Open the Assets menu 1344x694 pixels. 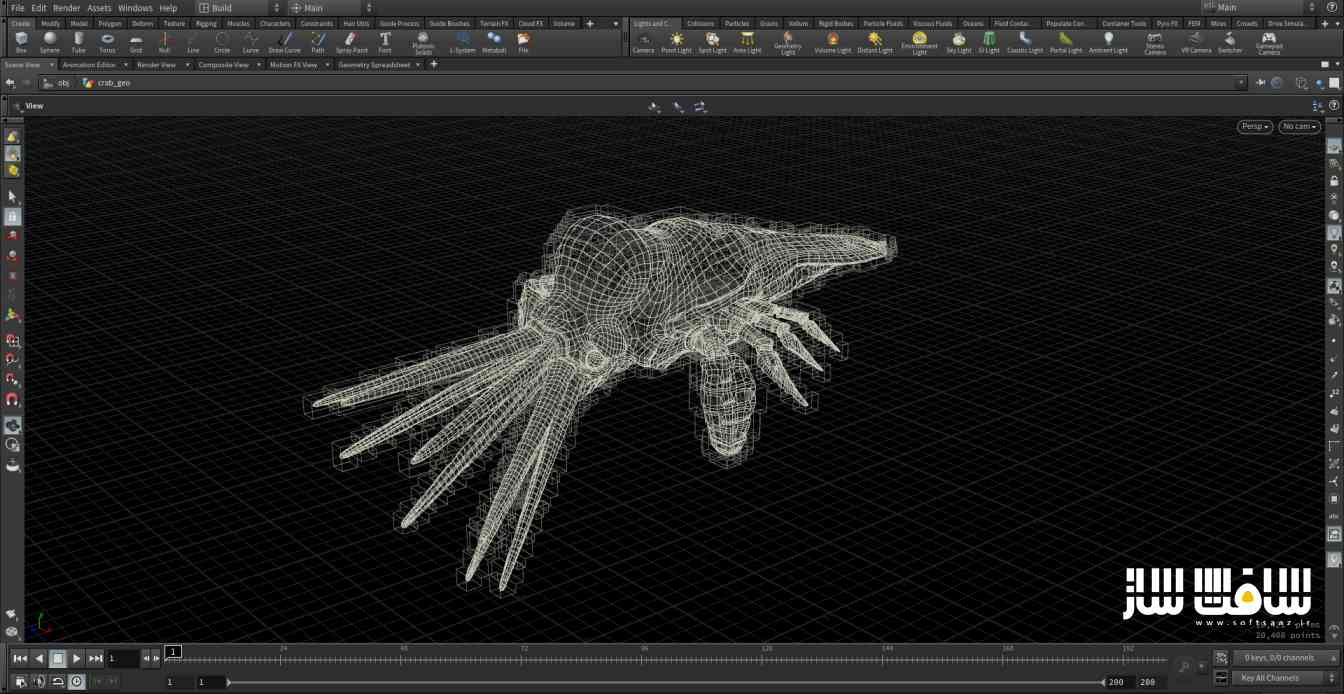99,7
